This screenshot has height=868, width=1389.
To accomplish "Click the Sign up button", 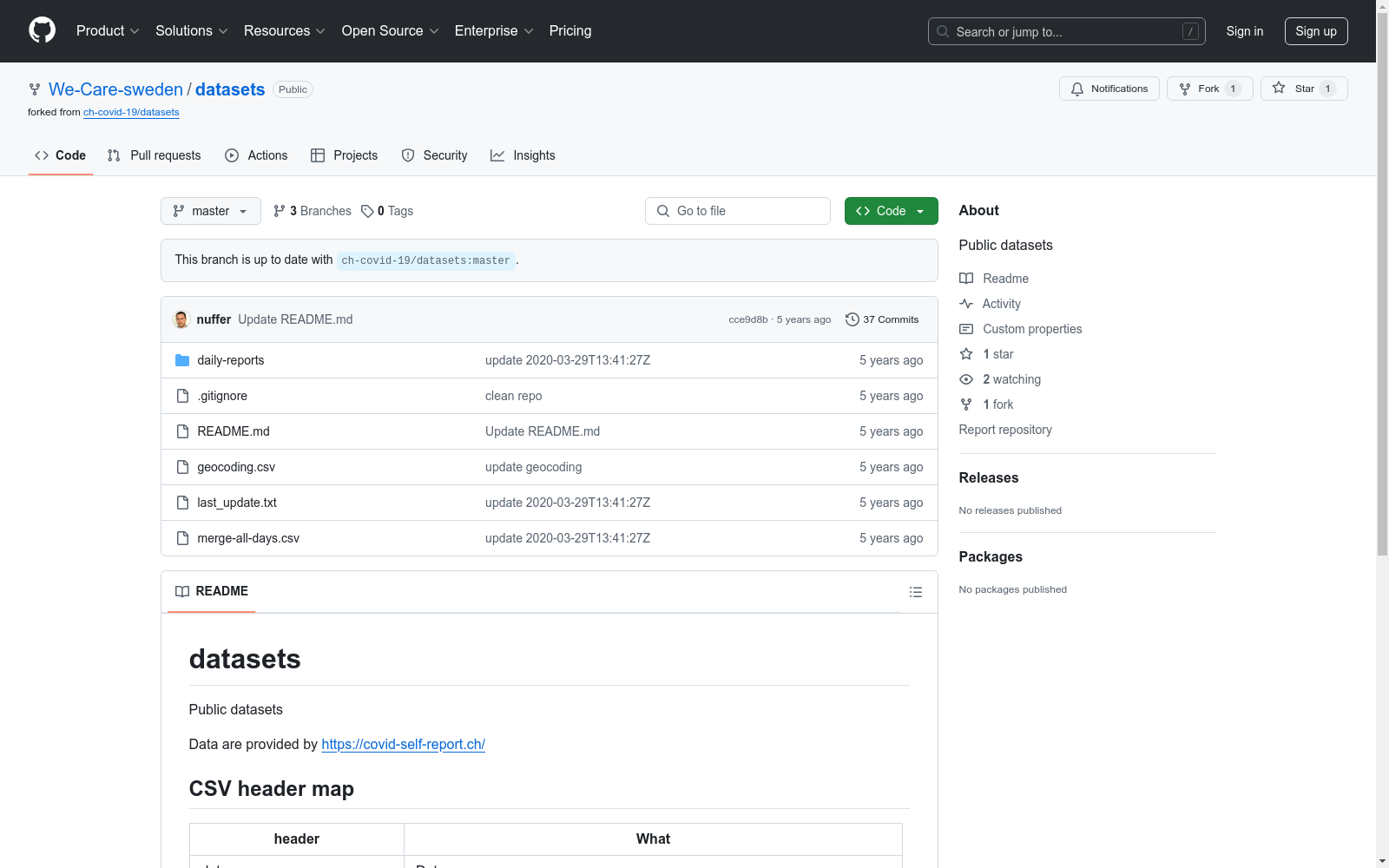I will click(1316, 31).
